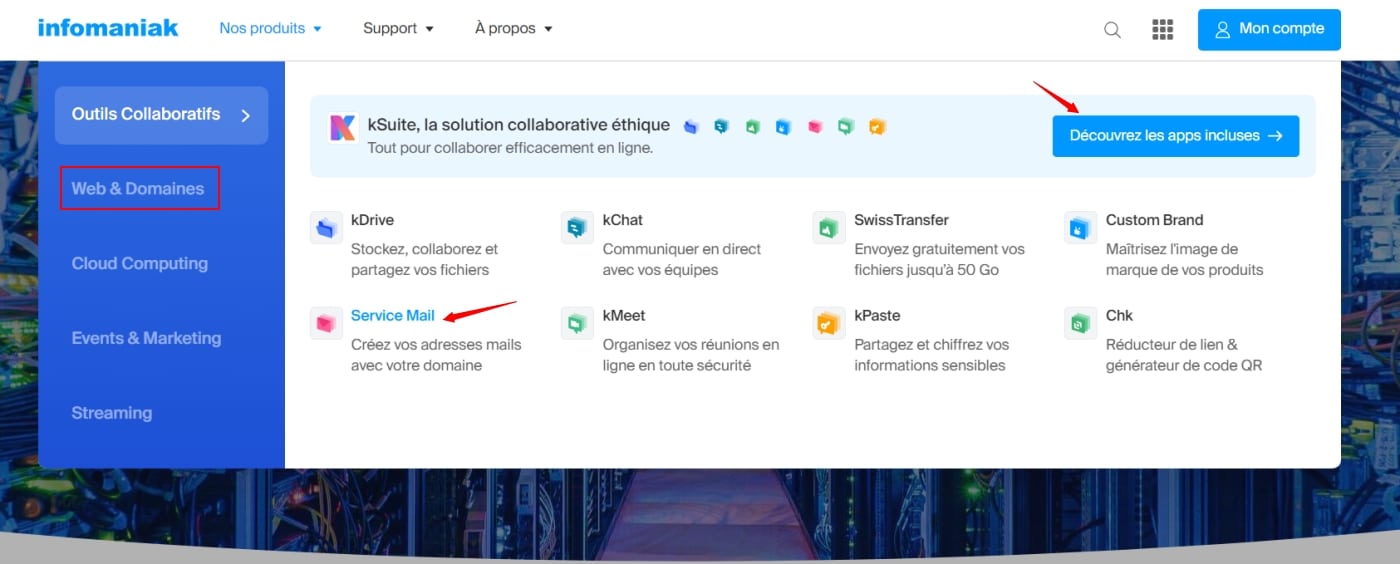The width and height of the screenshot is (1400, 564).
Task: Open the apps grid launcher icon
Action: coord(1162,29)
